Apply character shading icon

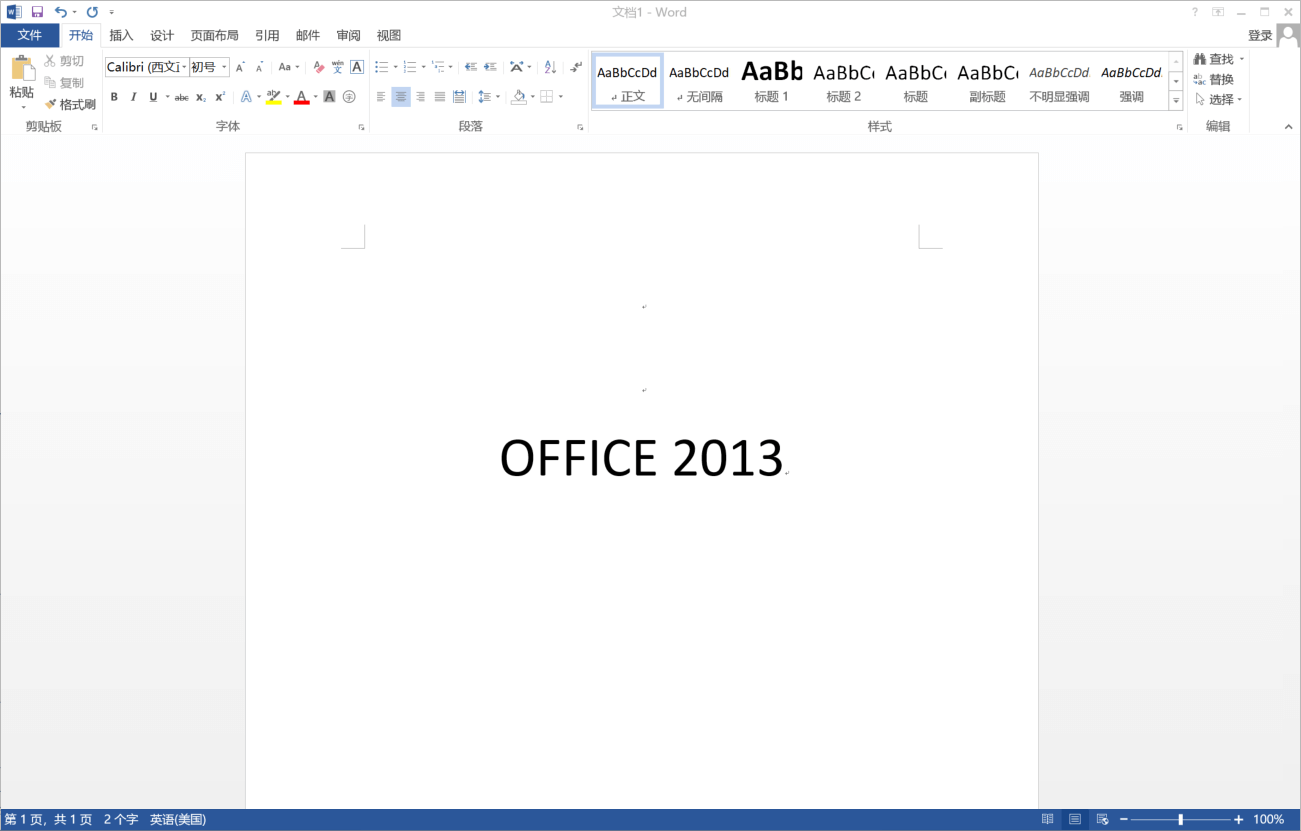pyautogui.click(x=329, y=97)
